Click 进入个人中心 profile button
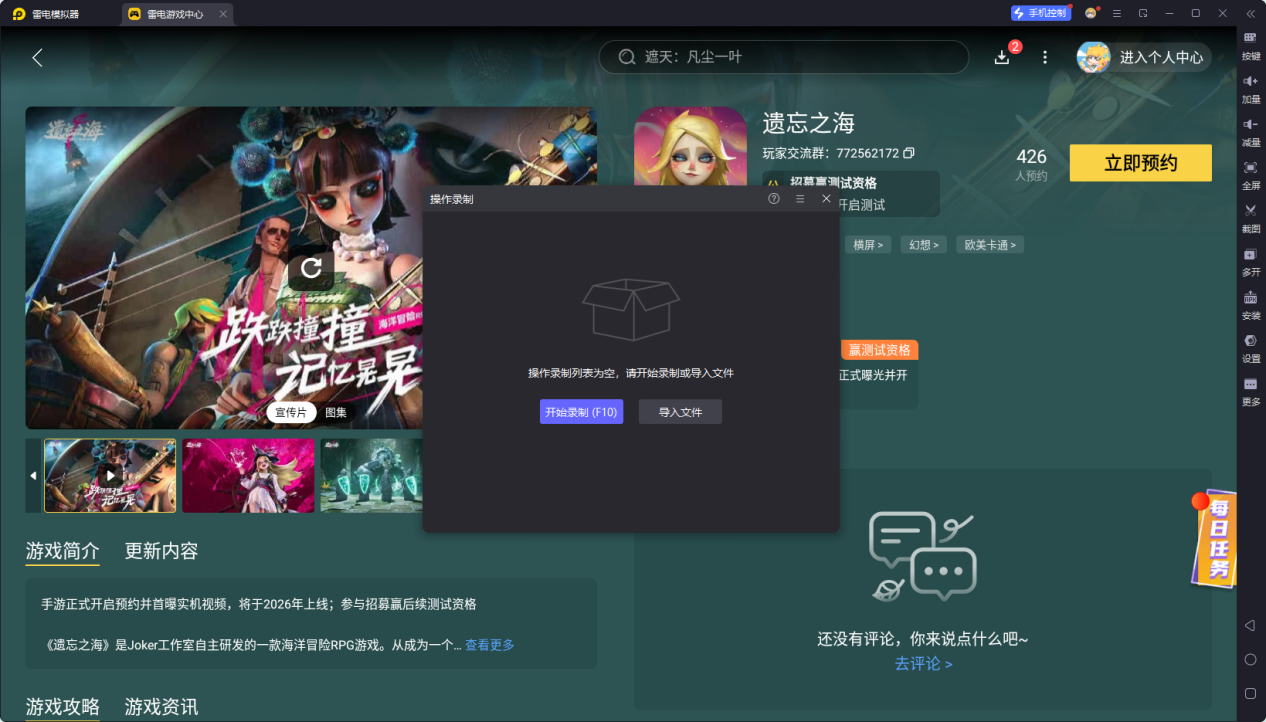This screenshot has width=1266, height=722. [1144, 57]
